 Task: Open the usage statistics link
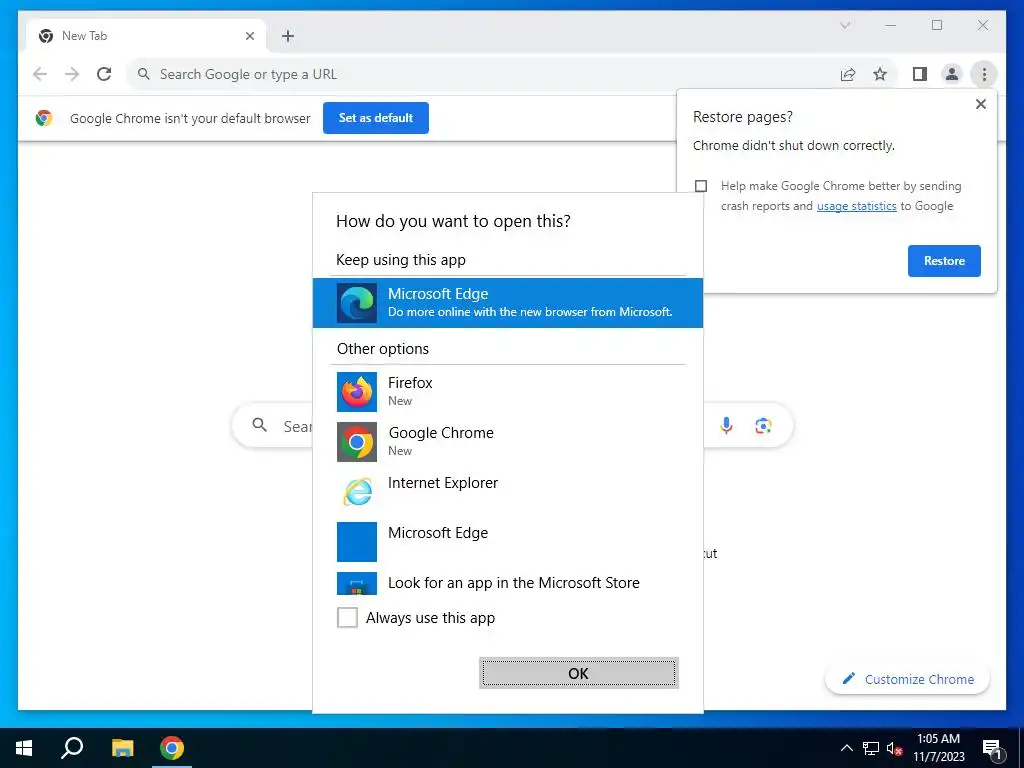(x=856, y=206)
